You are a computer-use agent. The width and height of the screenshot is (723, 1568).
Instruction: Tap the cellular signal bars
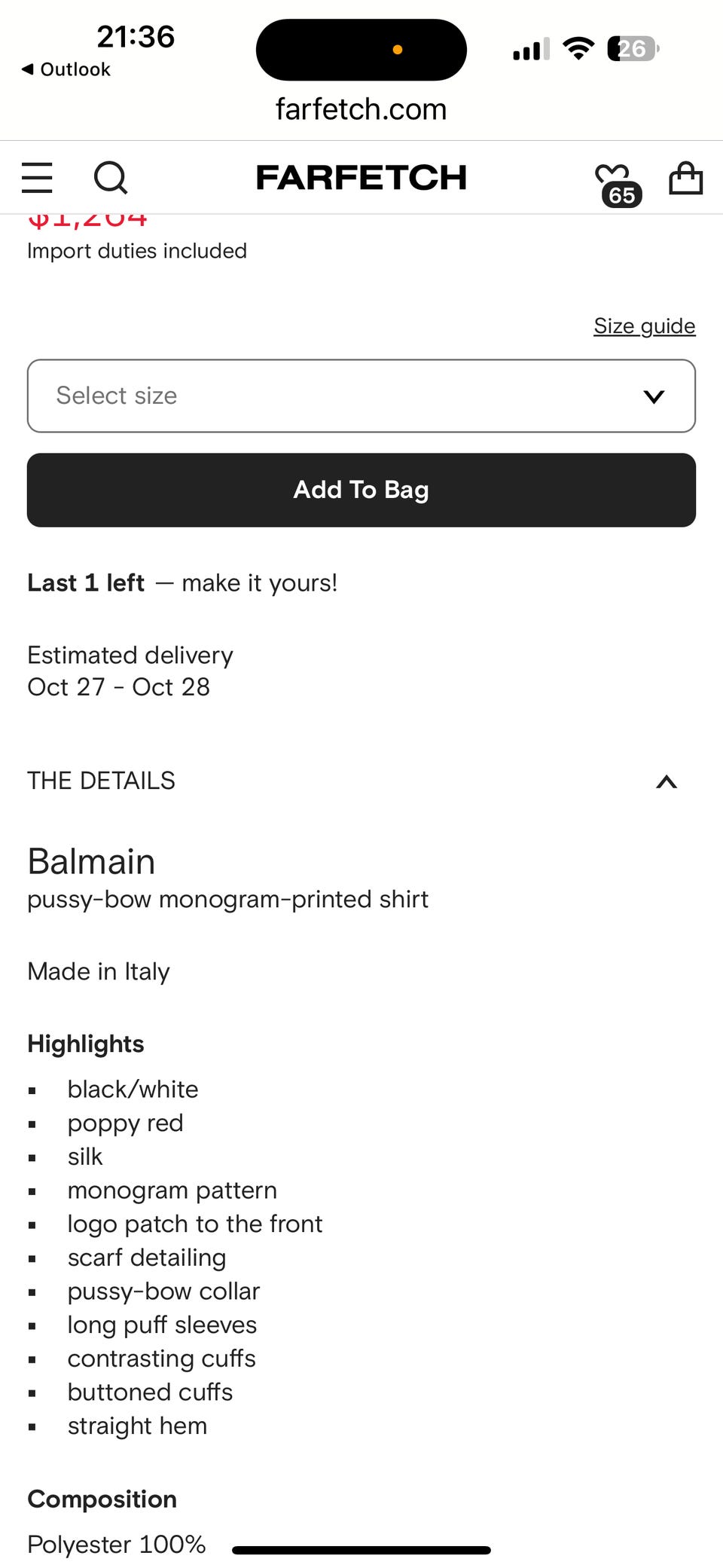point(531,50)
